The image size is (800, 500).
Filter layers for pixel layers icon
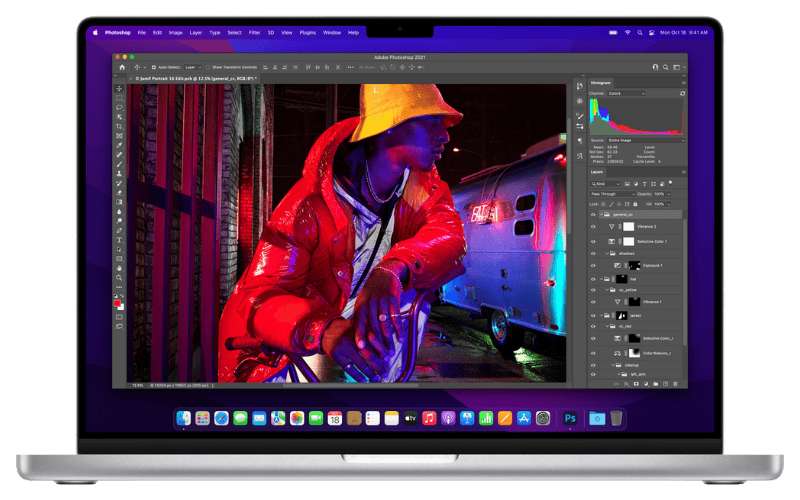point(627,184)
